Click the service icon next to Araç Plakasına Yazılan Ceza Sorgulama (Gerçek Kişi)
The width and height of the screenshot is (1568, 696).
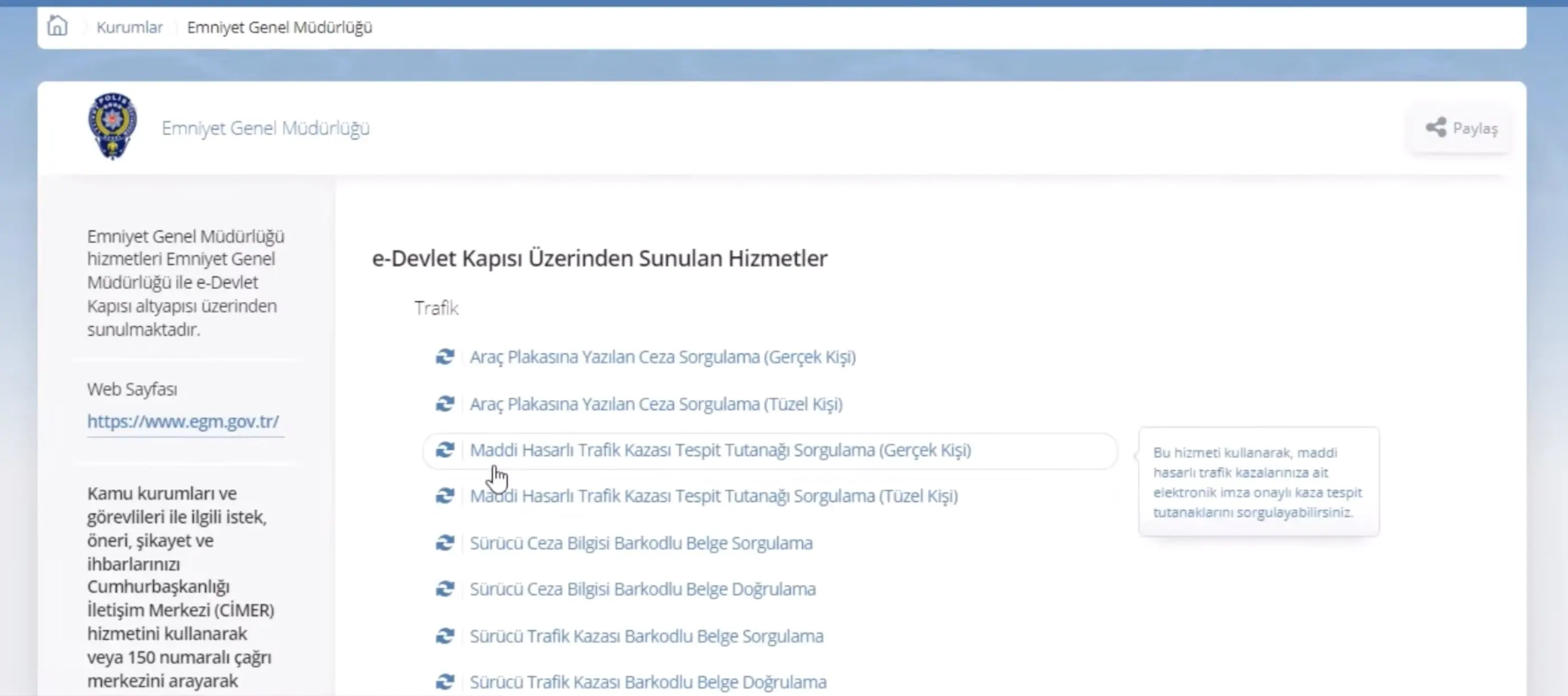[x=445, y=357]
